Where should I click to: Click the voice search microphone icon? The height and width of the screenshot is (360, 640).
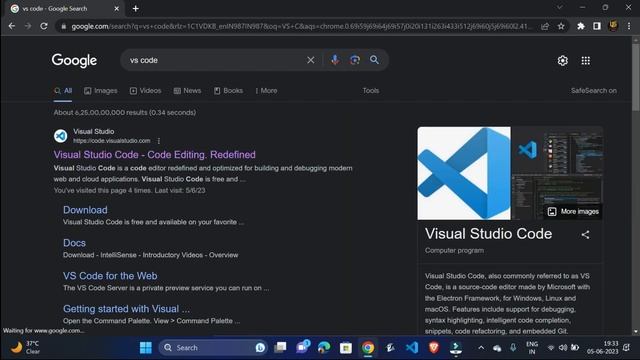click(x=335, y=60)
